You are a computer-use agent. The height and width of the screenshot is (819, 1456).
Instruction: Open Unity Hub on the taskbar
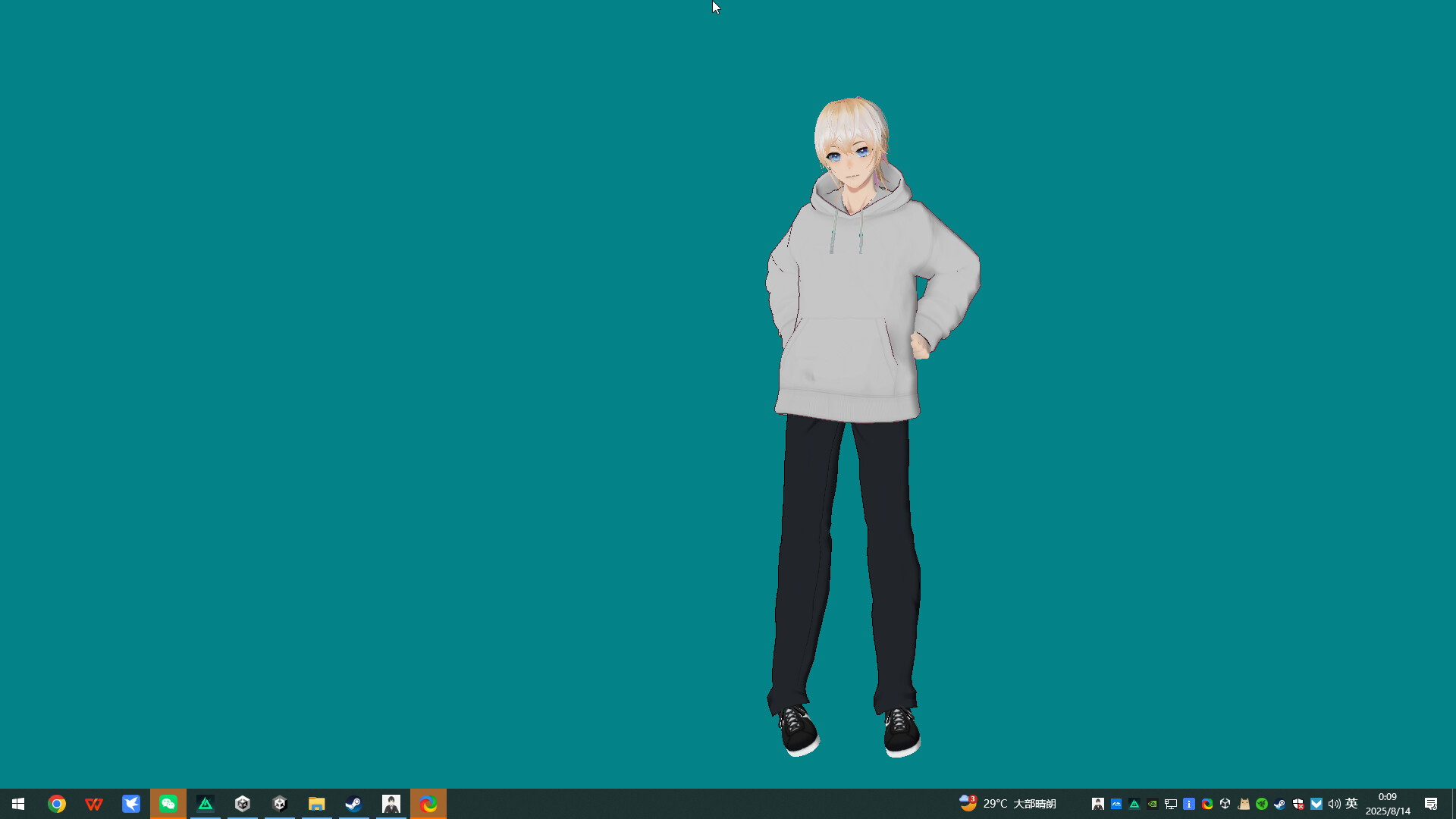243,803
